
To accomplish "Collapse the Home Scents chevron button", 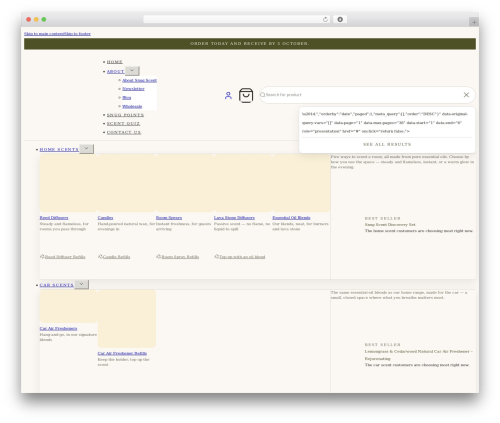I will pyautogui.click(x=86, y=149).
